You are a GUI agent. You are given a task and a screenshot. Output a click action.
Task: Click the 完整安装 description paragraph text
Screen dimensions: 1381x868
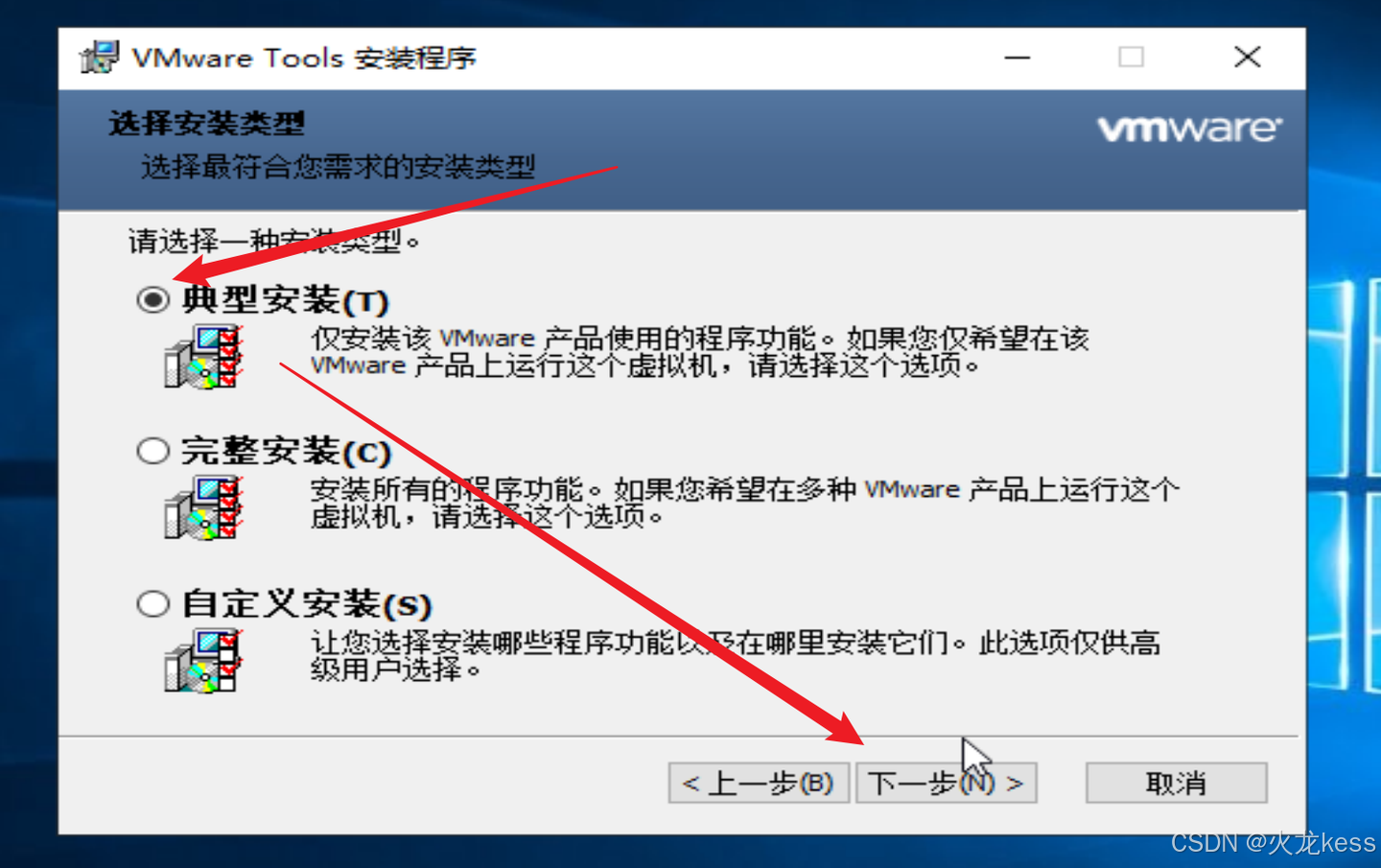[744, 504]
